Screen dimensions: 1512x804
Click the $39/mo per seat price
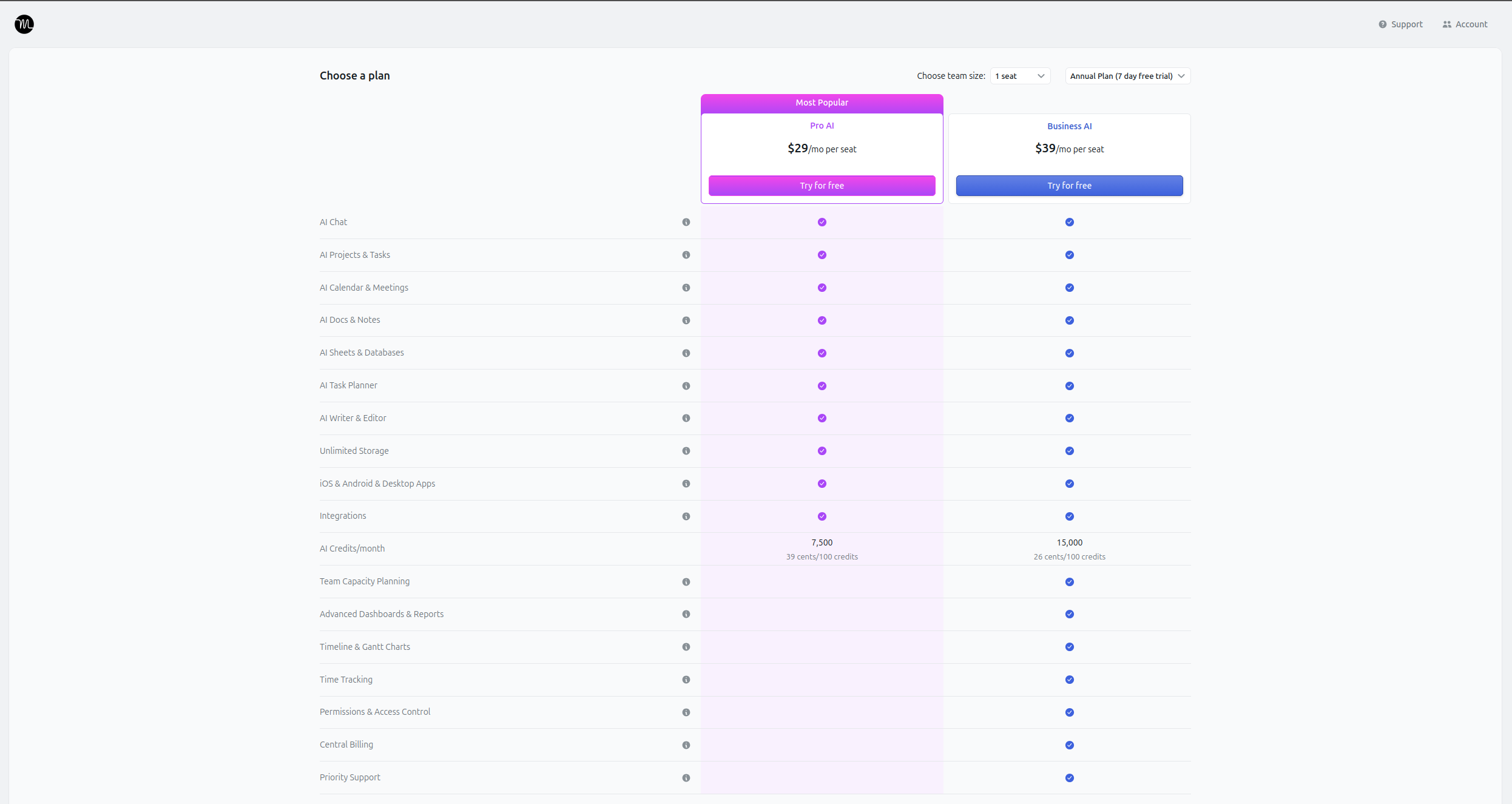[x=1069, y=149]
